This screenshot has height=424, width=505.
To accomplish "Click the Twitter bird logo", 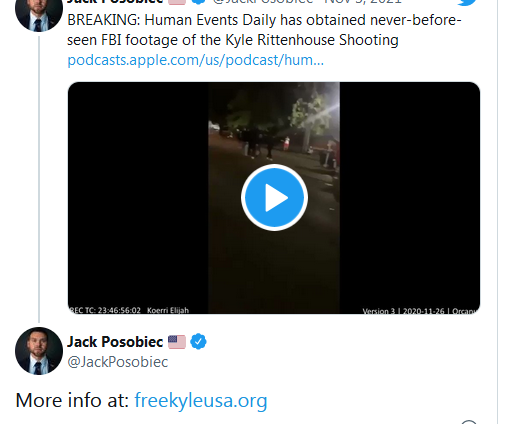I will click(x=467, y=2).
